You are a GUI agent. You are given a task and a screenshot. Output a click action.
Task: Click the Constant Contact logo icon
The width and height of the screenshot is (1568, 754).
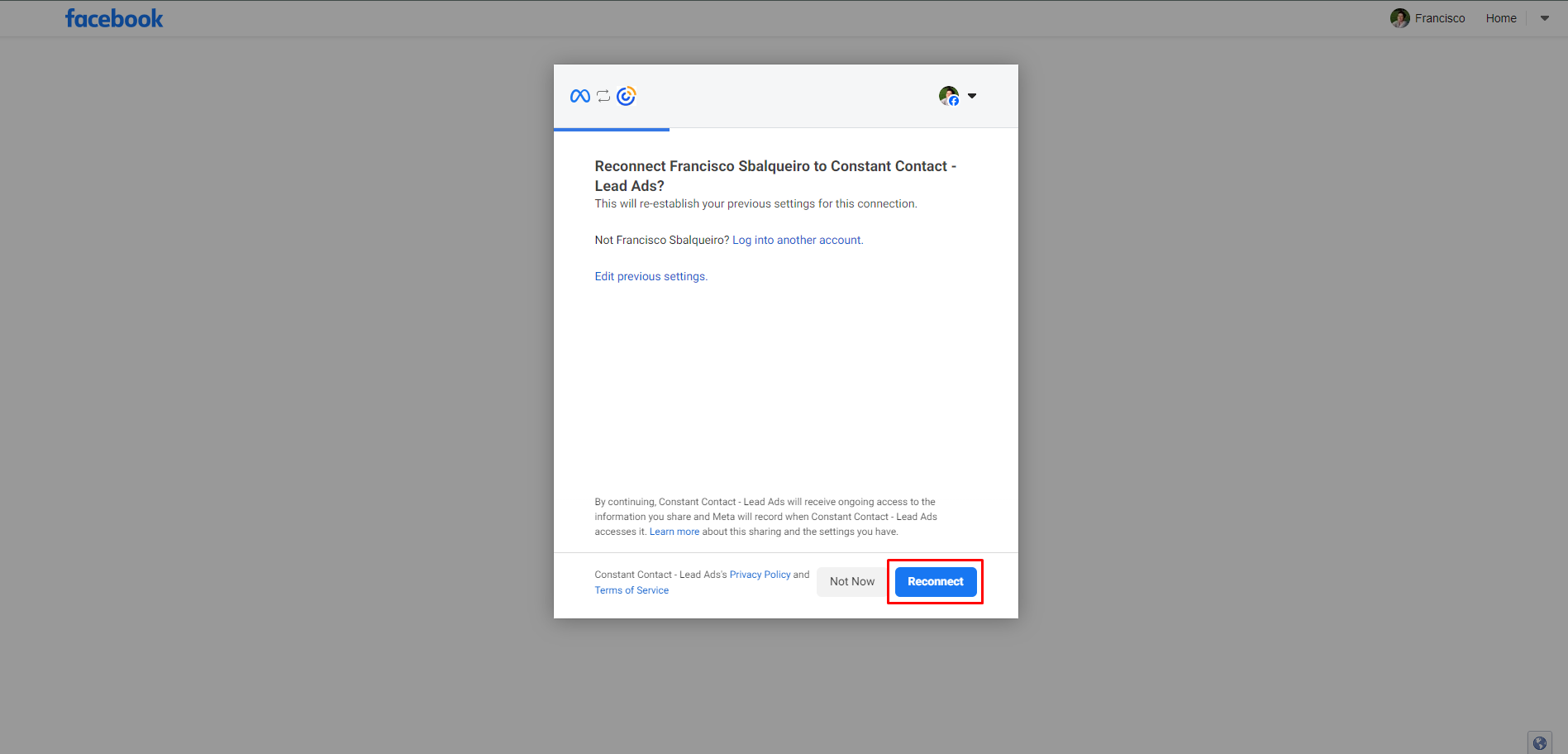click(627, 96)
